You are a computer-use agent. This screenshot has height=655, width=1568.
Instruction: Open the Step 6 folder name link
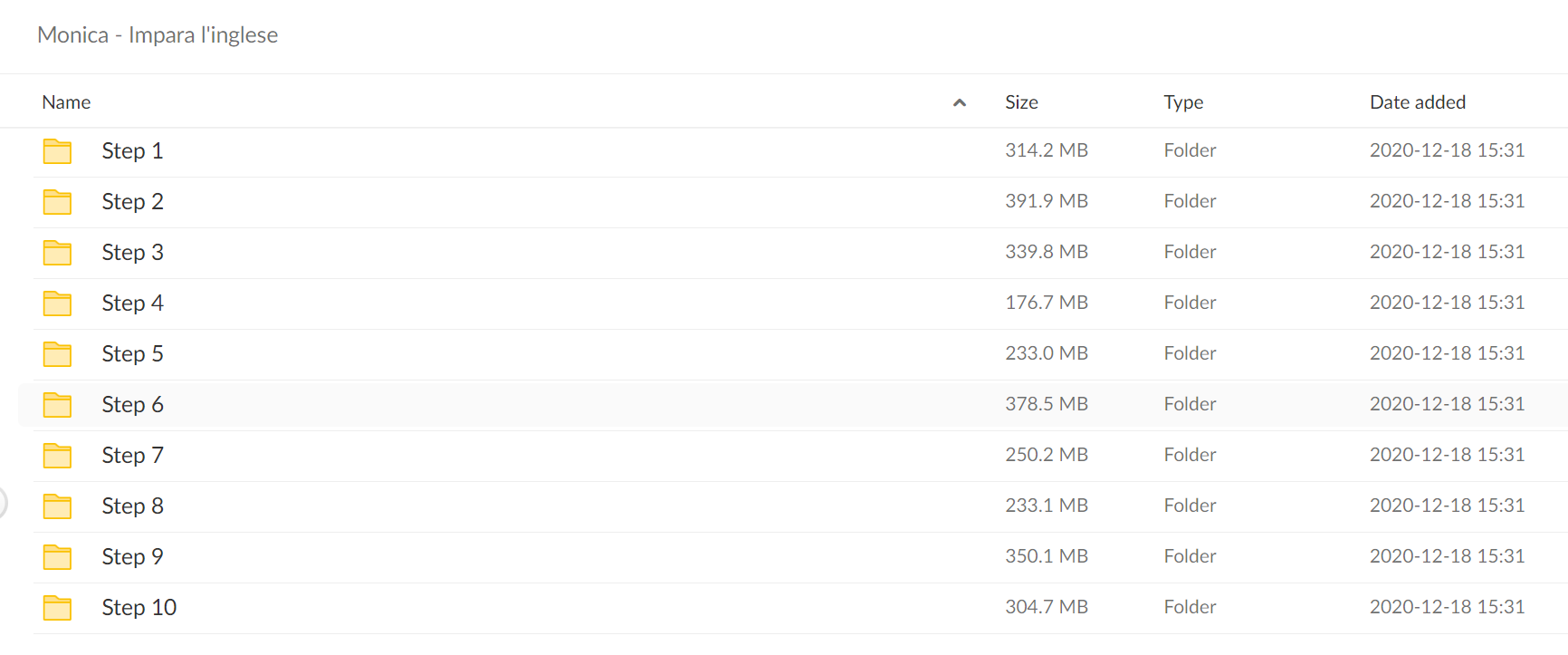point(132,404)
